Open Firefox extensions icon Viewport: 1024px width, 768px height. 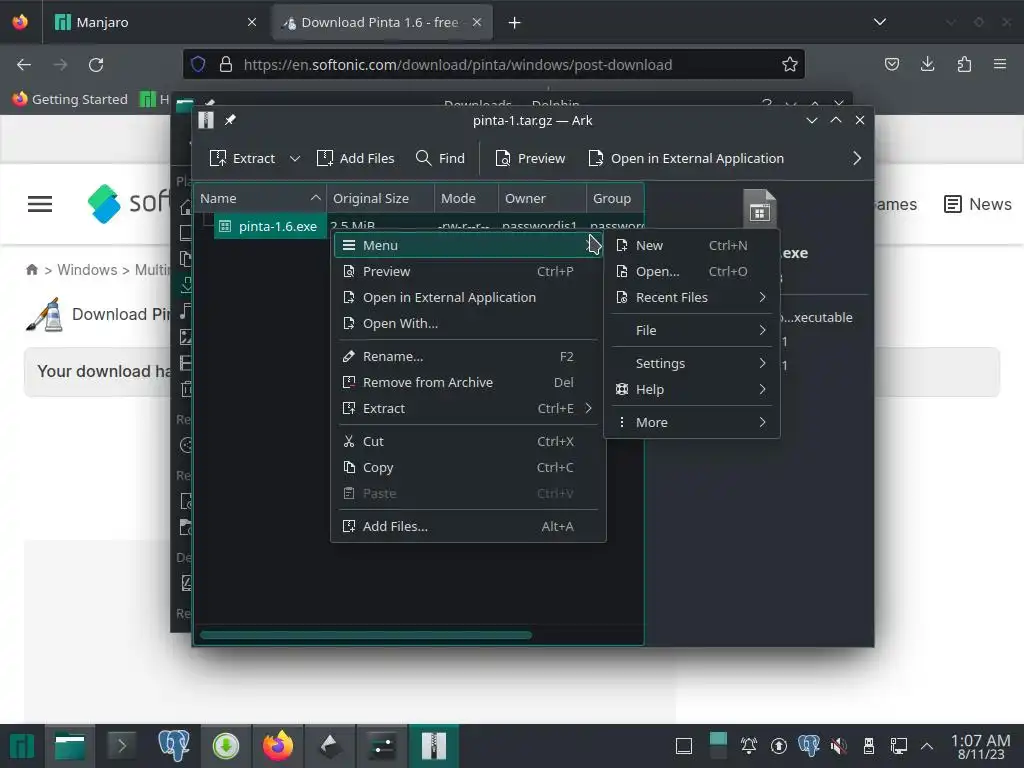[964, 64]
